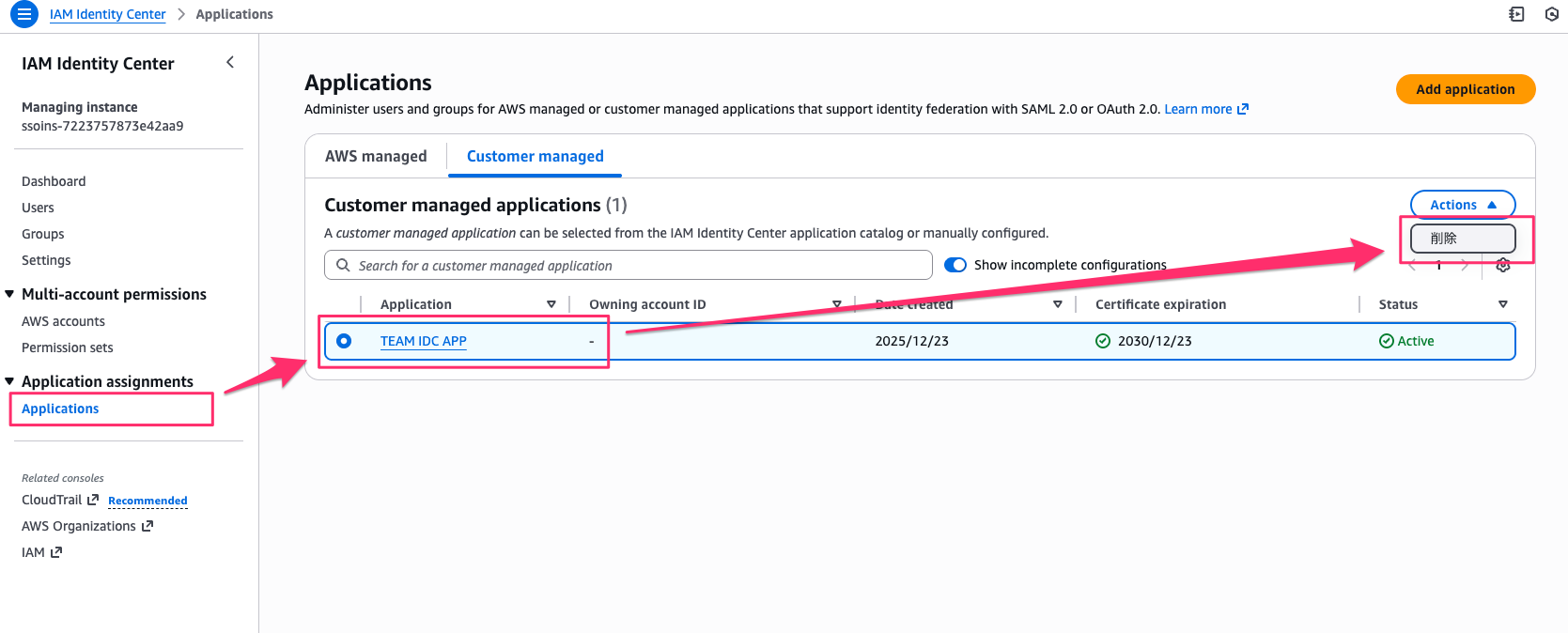Collapse the IAM Identity Center sidebar

tap(230, 62)
